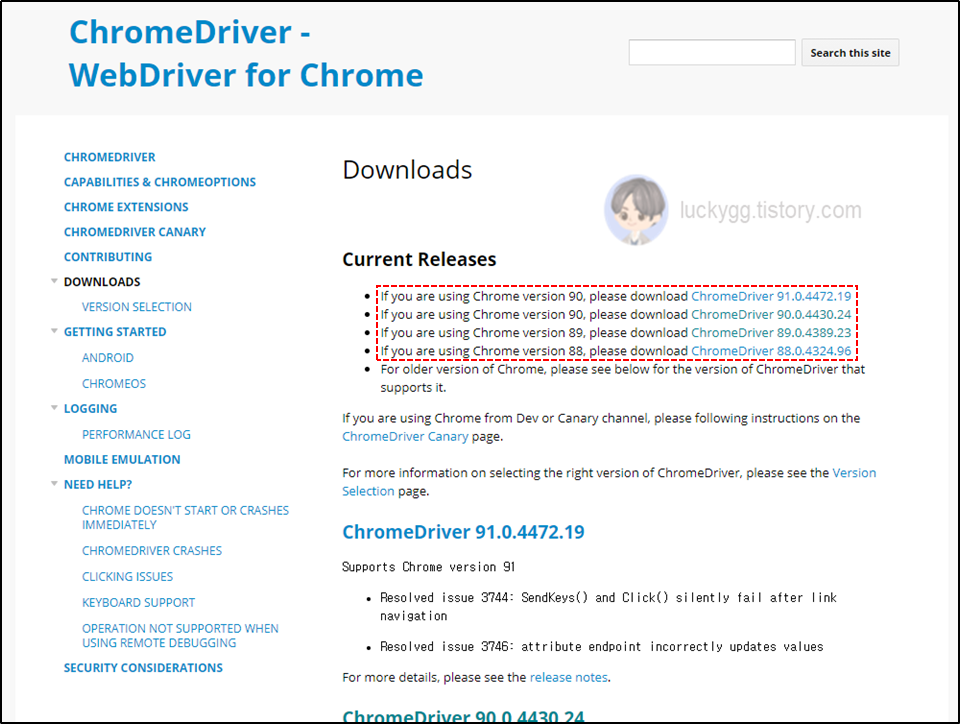The height and width of the screenshot is (724, 960).
Task: Open ChromeDriver Crashes help page
Action: (x=152, y=551)
